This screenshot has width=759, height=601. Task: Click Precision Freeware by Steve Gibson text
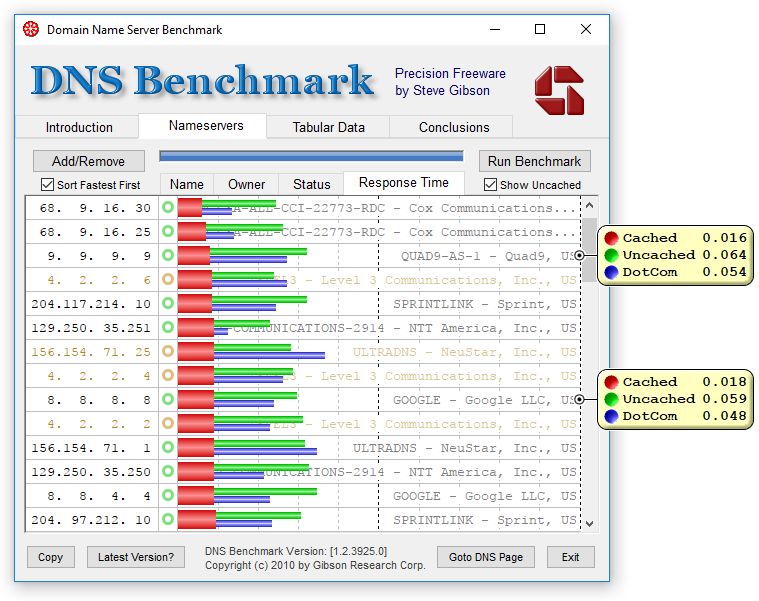tap(450, 82)
